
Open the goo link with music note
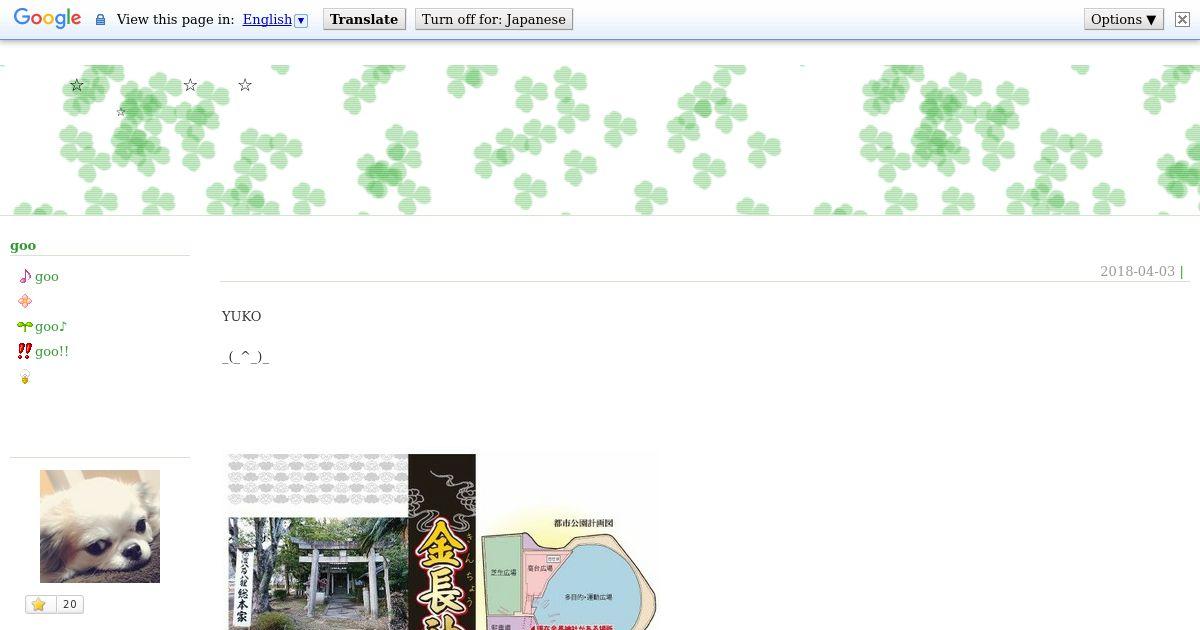pyautogui.click(x=47, y=276)
